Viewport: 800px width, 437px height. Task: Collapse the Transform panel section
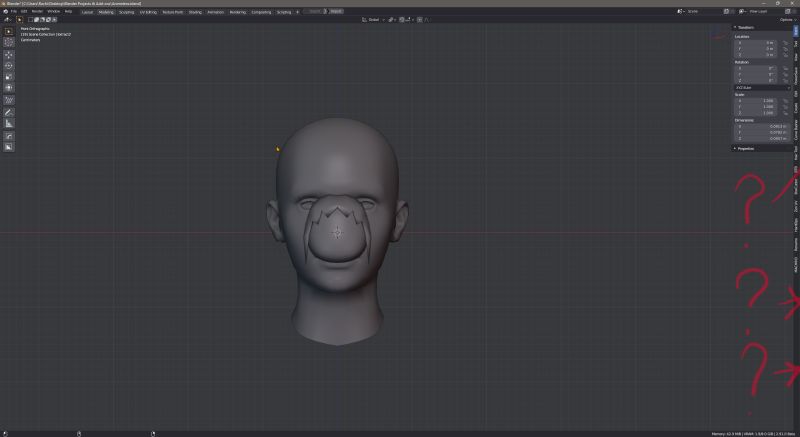pos(746,27)
